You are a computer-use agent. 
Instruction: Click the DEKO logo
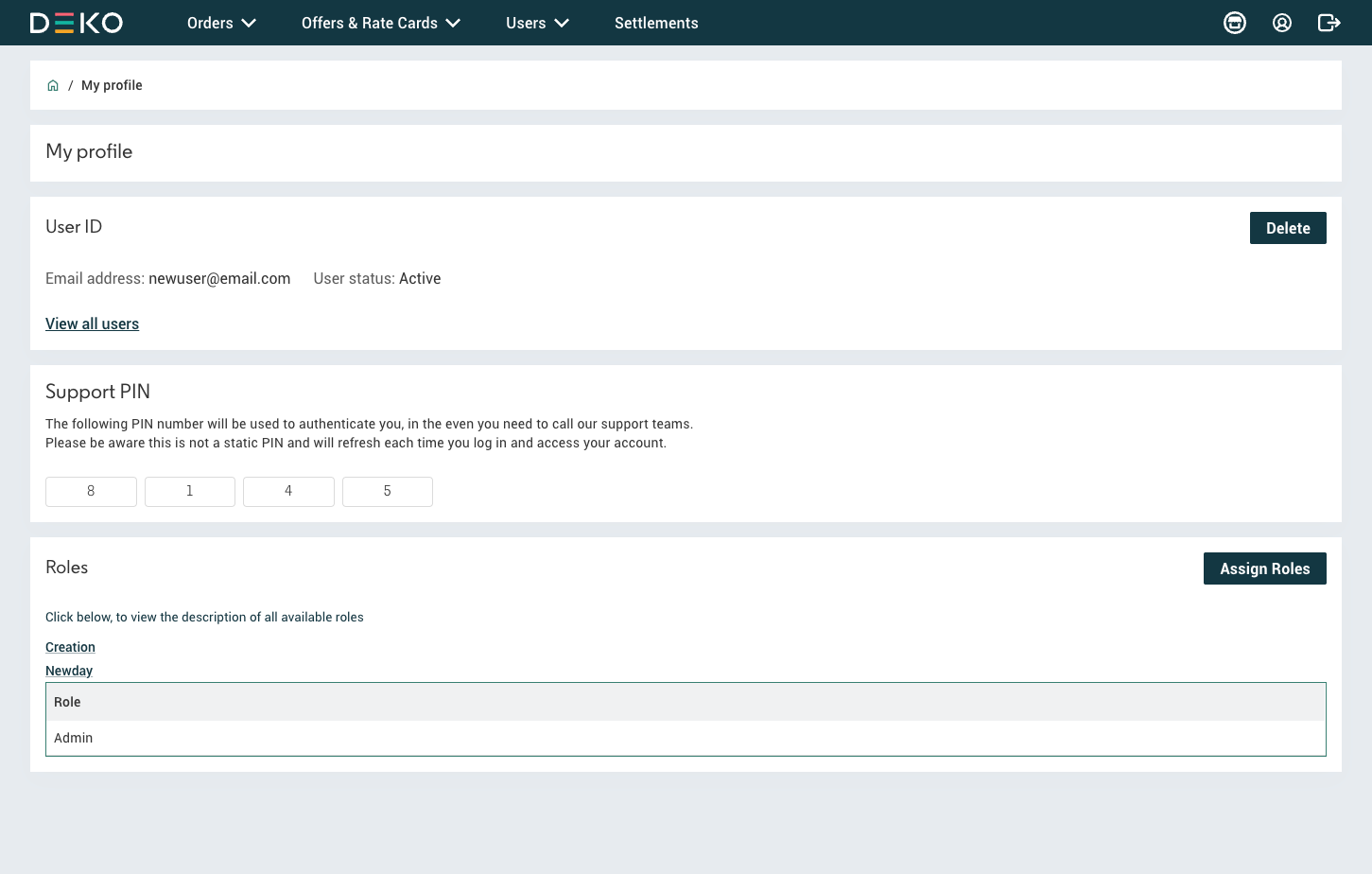(77, 23)
